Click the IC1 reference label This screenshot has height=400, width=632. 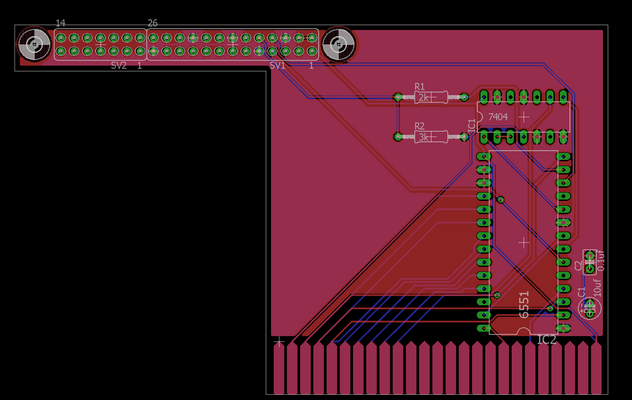point(472,124)
